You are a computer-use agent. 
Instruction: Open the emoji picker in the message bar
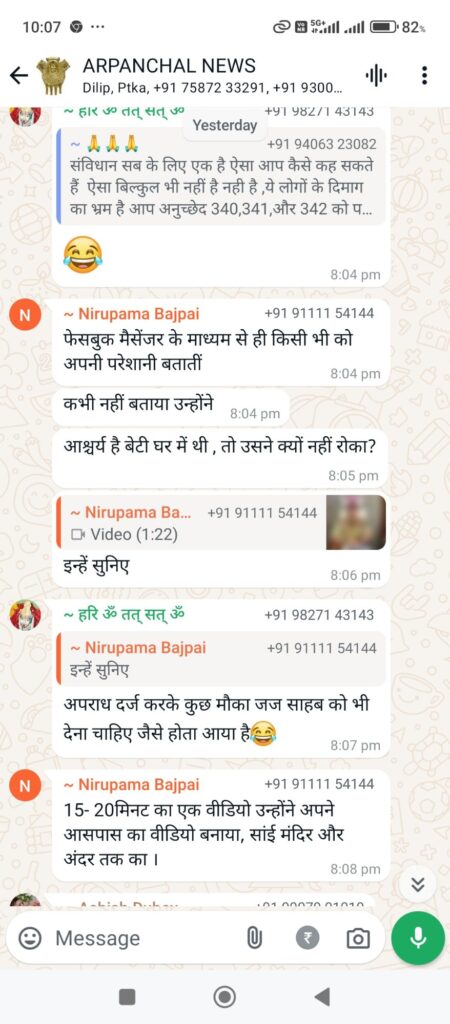click(x=28, y=938)
